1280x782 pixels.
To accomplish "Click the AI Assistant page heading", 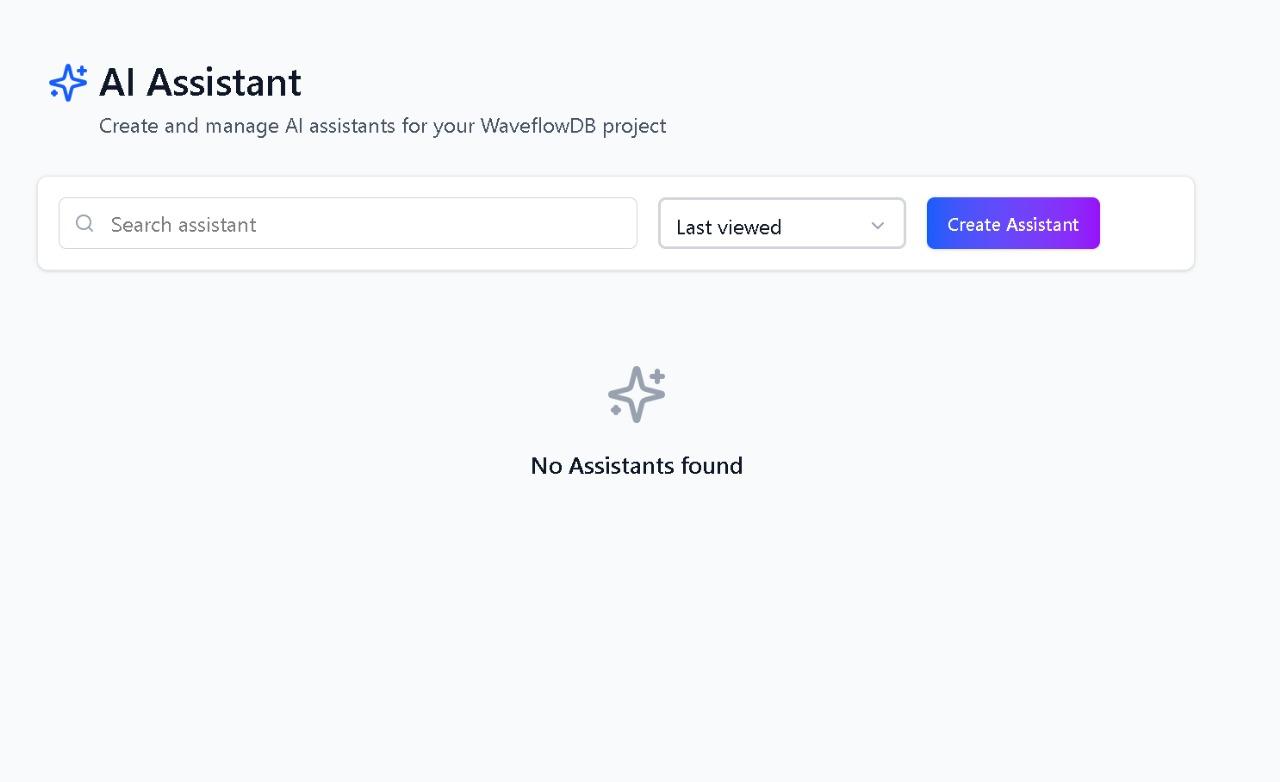I will pyautogui.click(x=200, y=82).
